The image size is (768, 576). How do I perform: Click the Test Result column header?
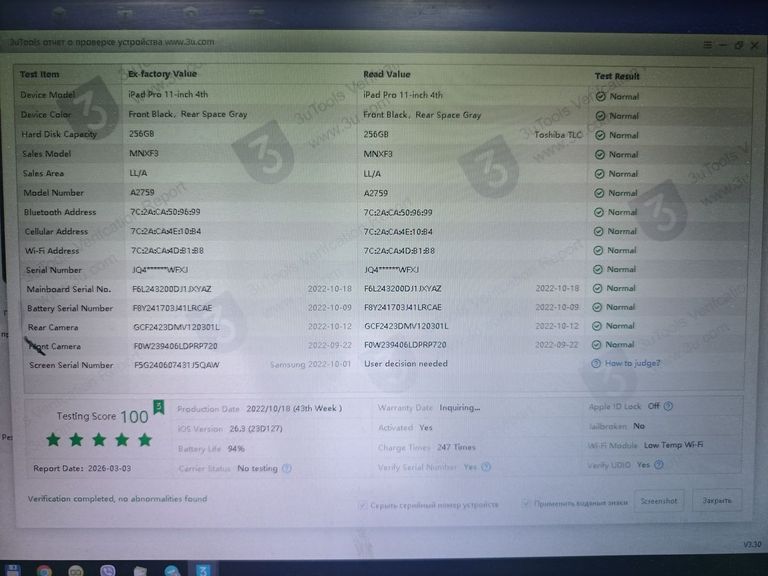617,76
